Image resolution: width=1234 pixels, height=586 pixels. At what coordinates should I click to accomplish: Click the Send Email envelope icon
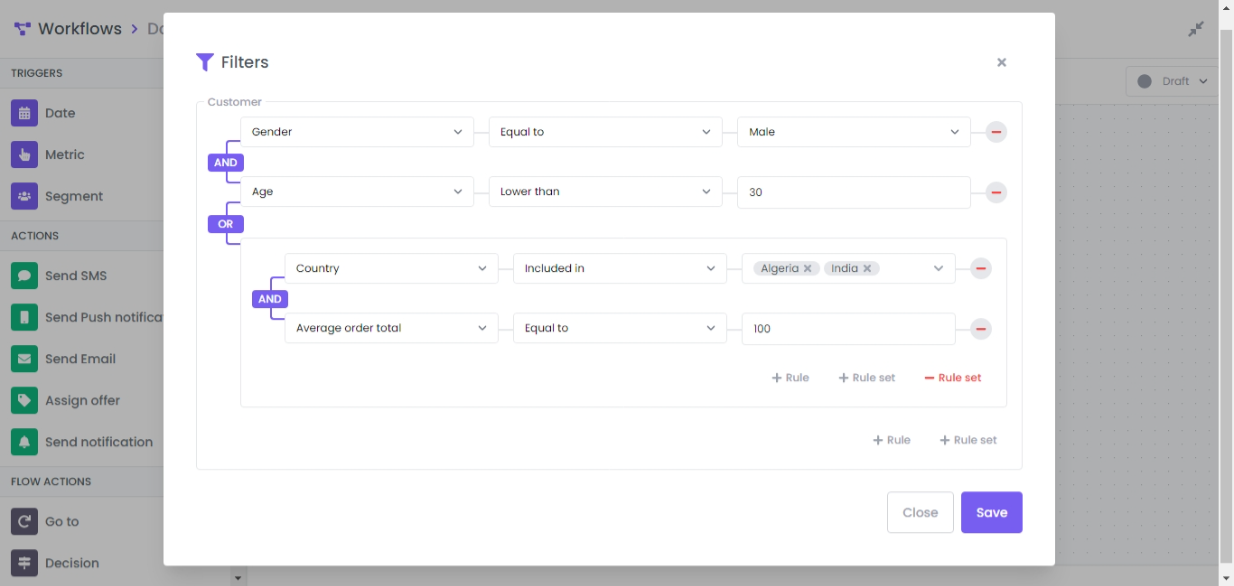click(24, 359)
